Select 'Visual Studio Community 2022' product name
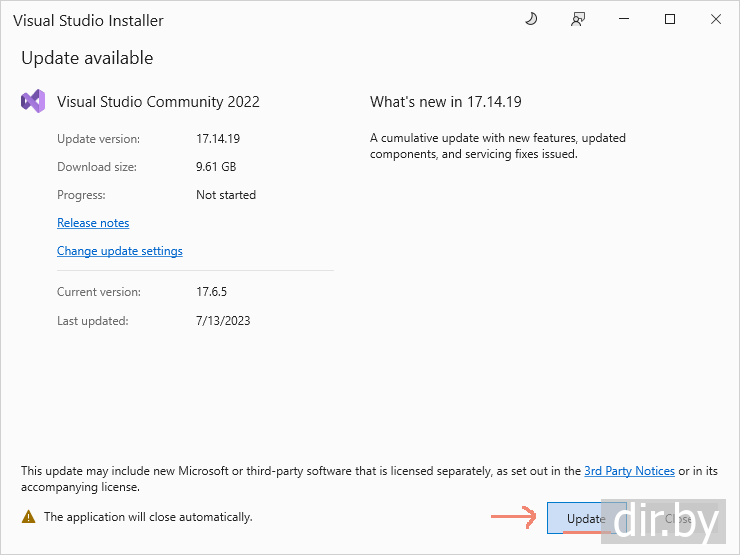 (x=158, y=102)
